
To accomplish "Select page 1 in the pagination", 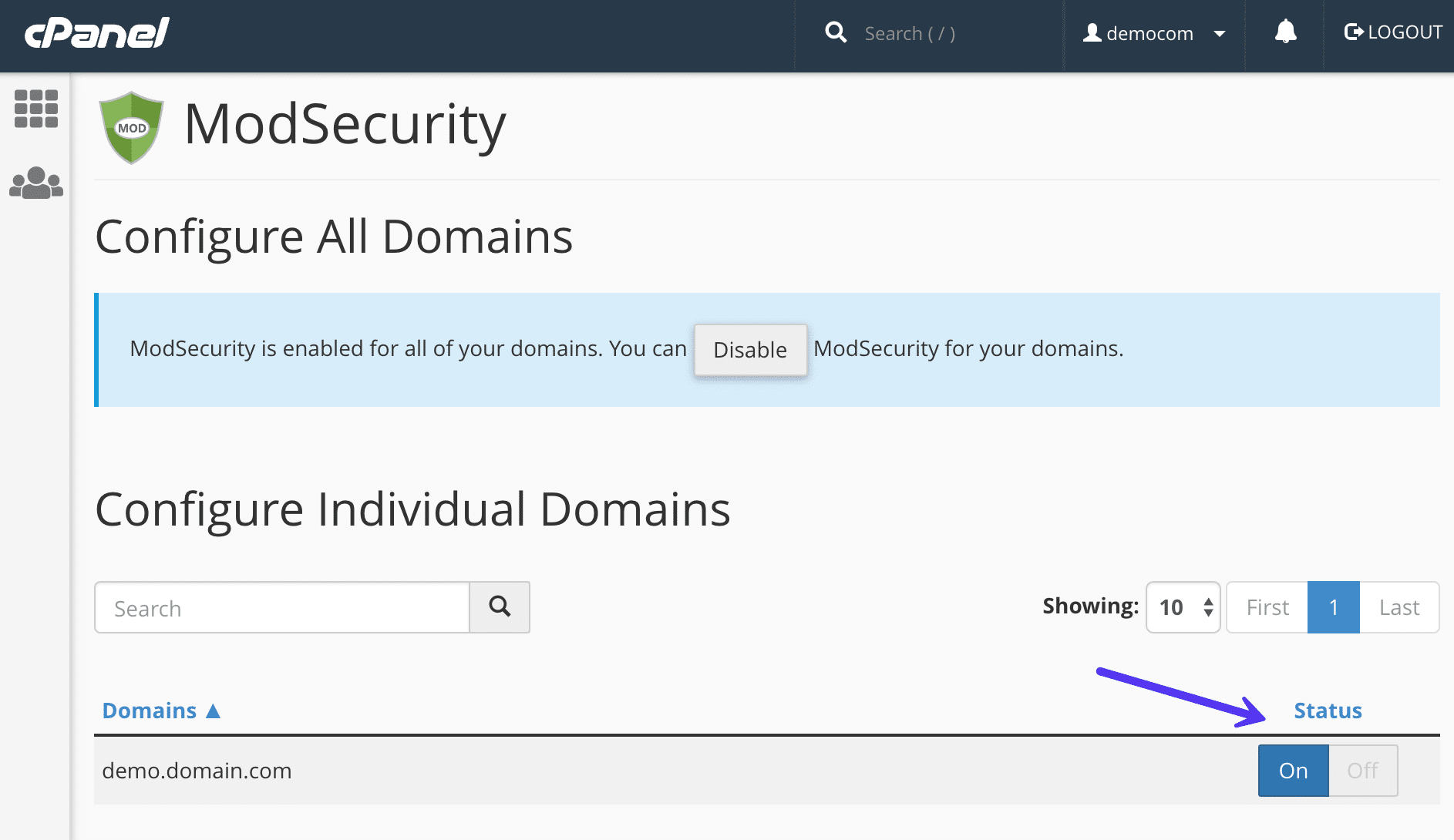I will tap(1333, 607).
